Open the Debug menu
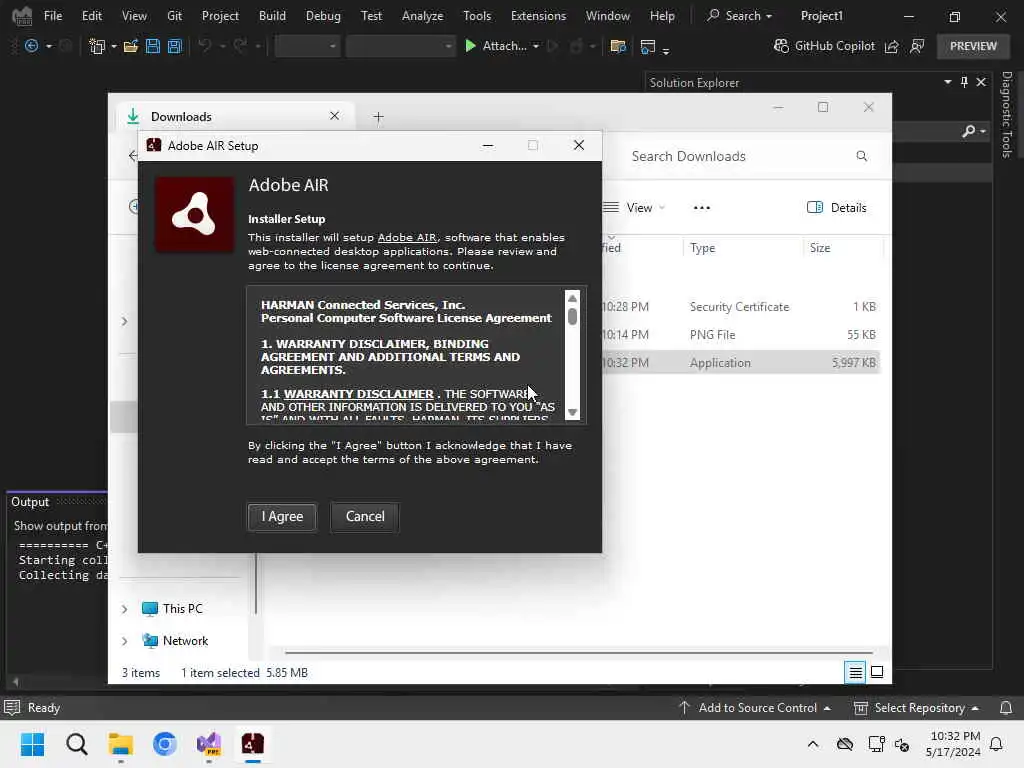The width and height of the screenshot is (1024, 768). 323,16
